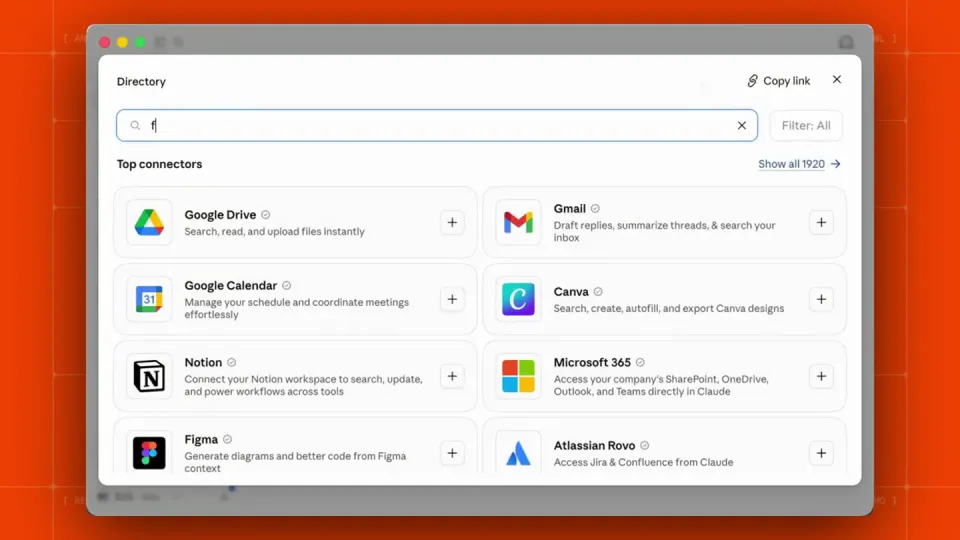Click the Google Calendar icon
Screen dimensions: 960x540
click(149, 299)
